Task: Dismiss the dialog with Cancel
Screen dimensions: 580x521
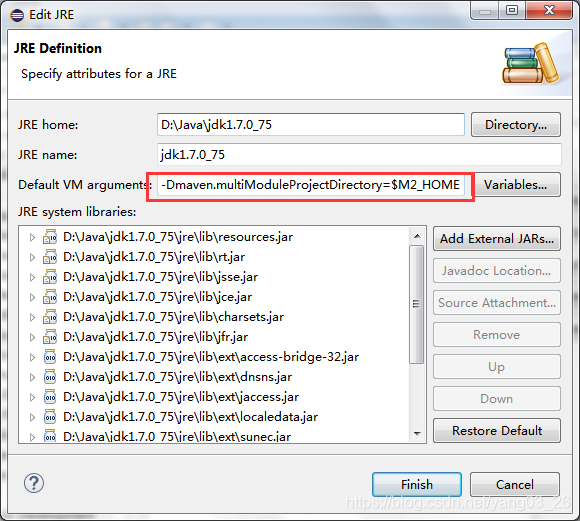Action: pos(515,484)
